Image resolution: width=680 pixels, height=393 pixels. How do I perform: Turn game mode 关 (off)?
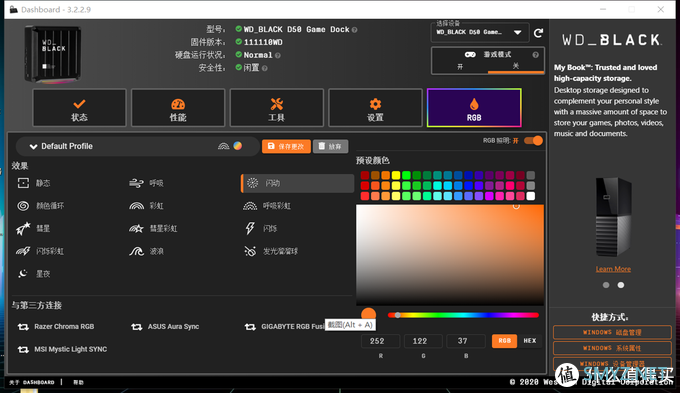pos(516,66)
